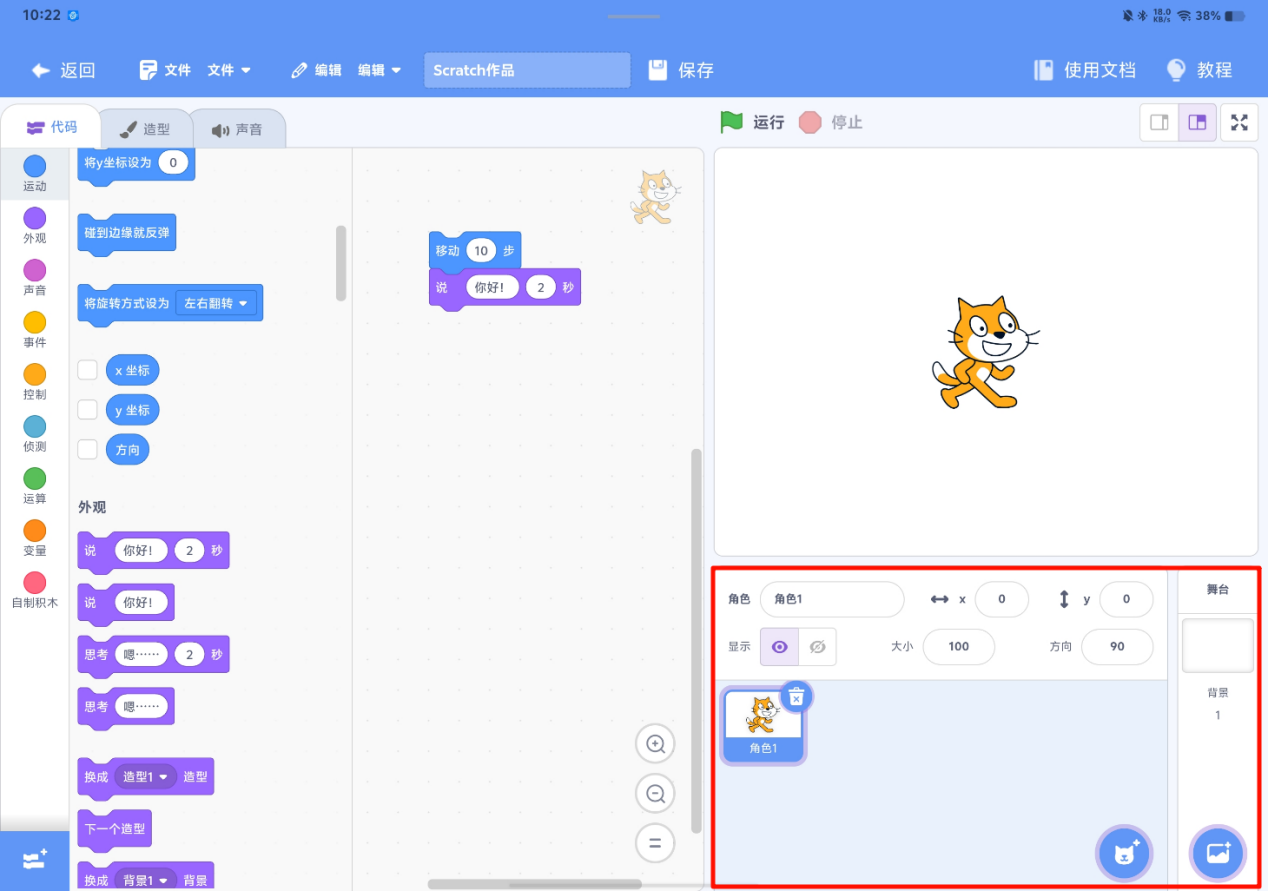Delete sprite 角色1 with trash icon
The height and width of the screenshot is (891, 1268).
click(x=796, y=697)
